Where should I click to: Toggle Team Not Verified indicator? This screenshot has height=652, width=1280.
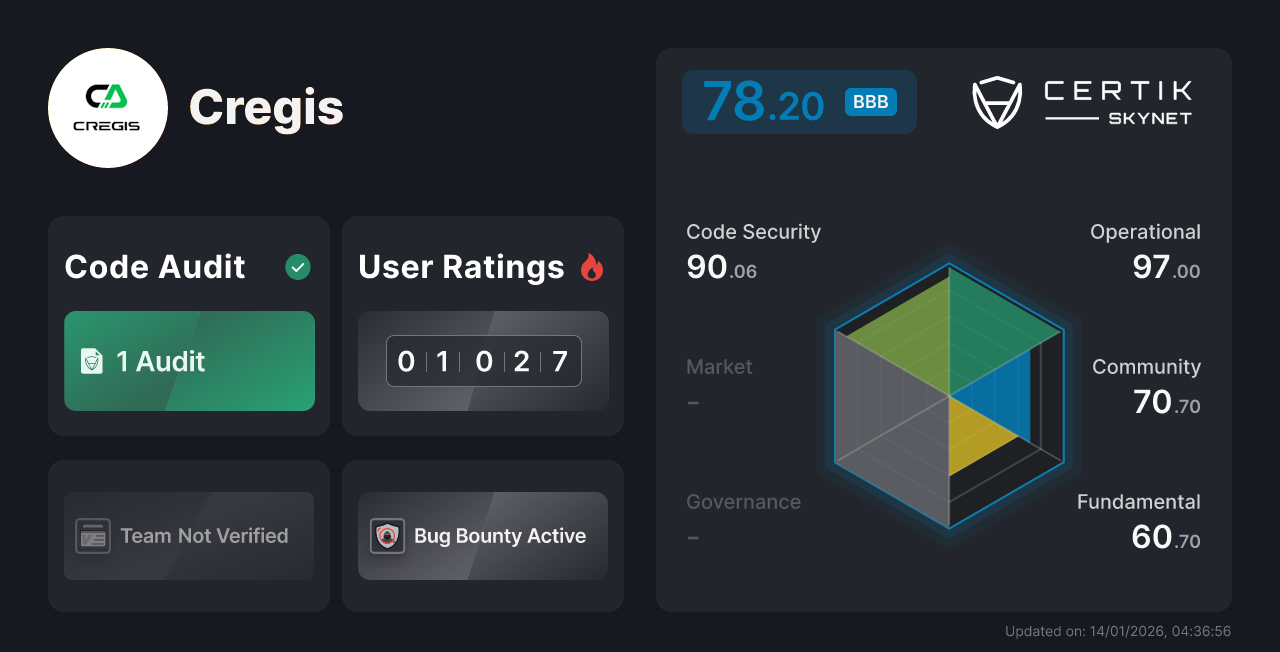point(188,536)
